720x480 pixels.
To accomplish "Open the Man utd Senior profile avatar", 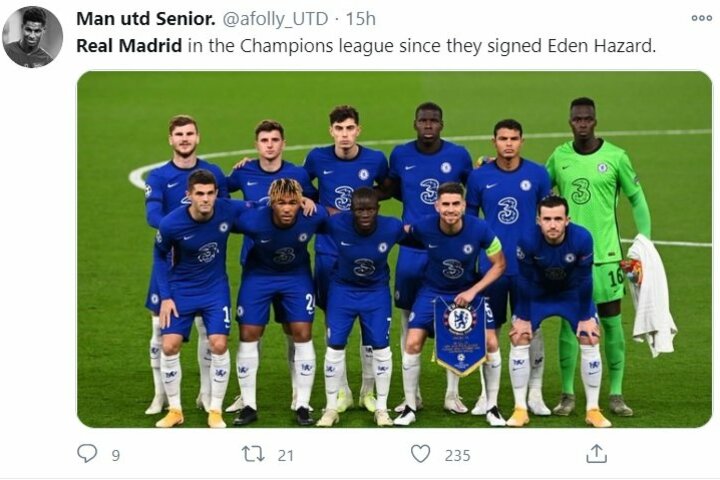I will pyautogui.click(x=32, y=37).
